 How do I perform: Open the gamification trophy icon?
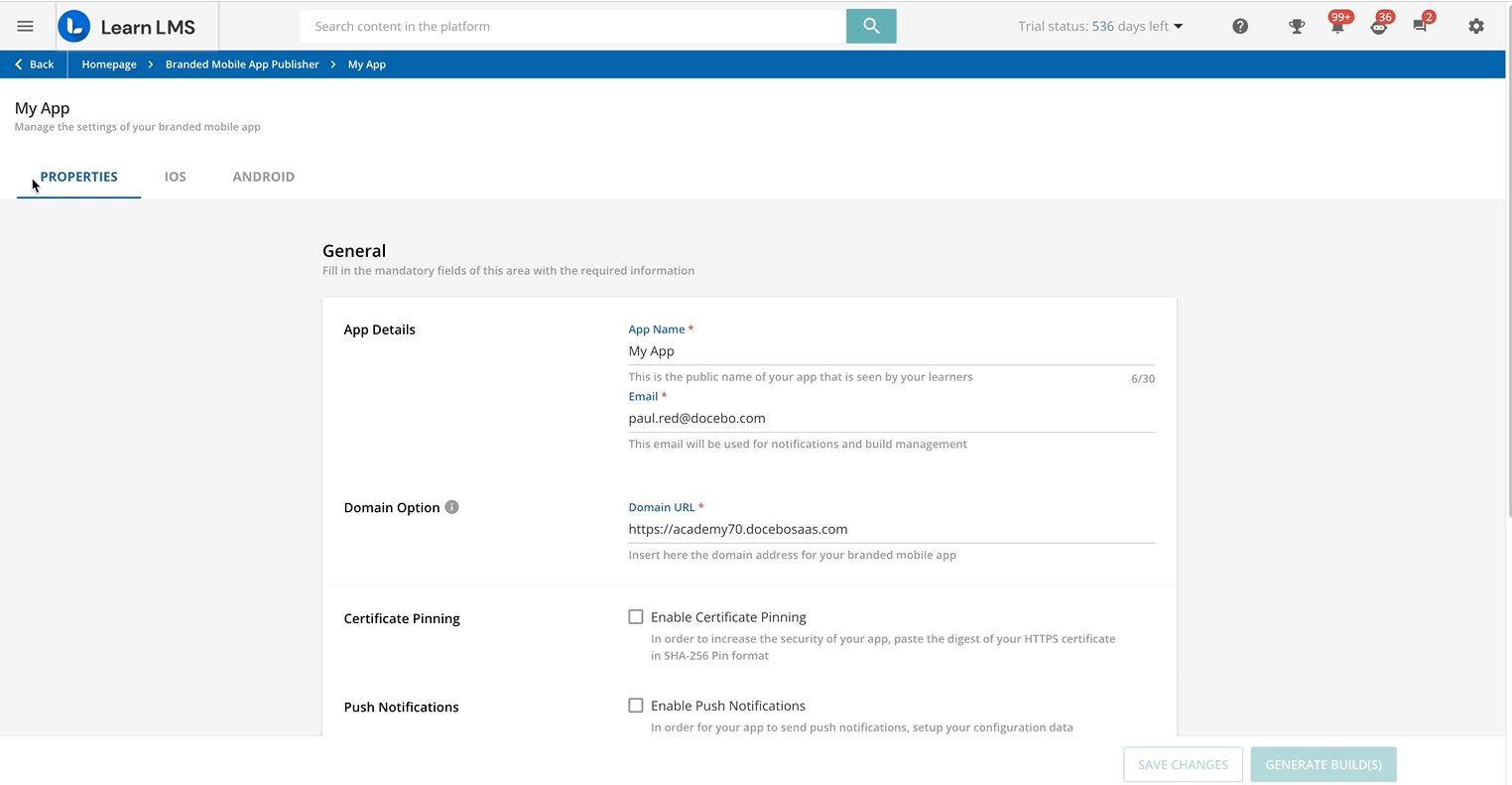(x=1296, y=27)
